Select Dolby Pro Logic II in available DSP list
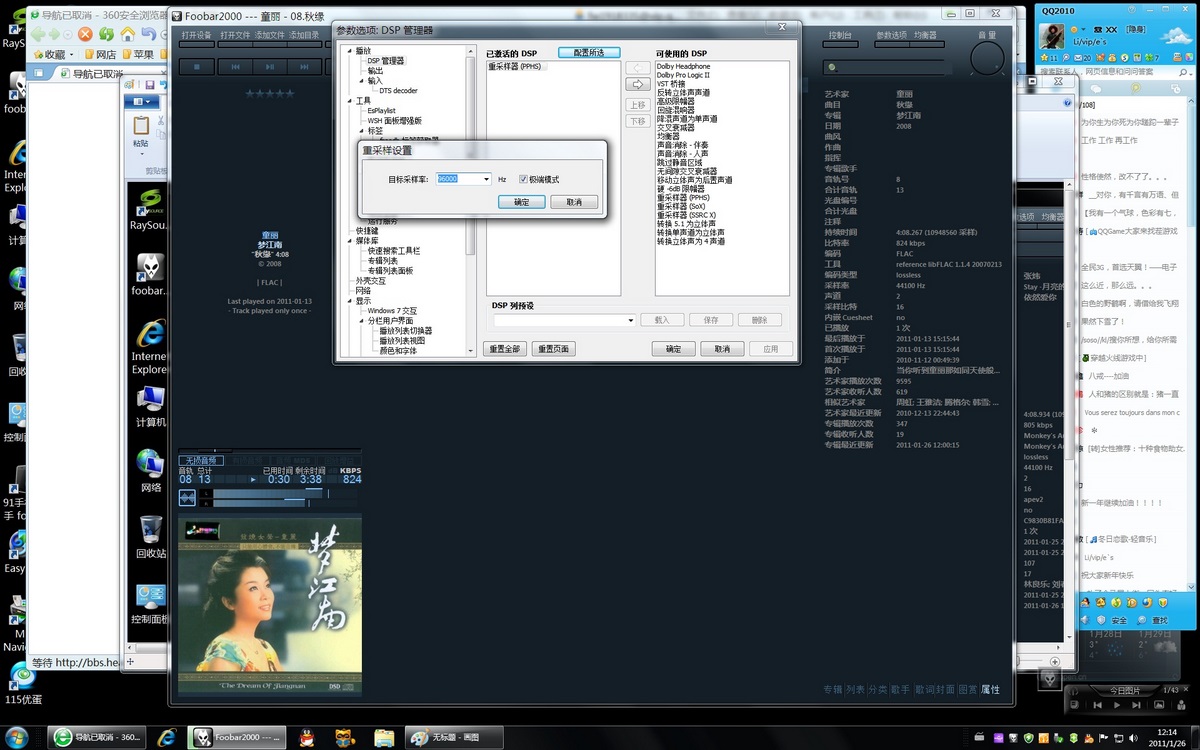The height and width of the screenshot is (750, 1200). pos(683,75)
